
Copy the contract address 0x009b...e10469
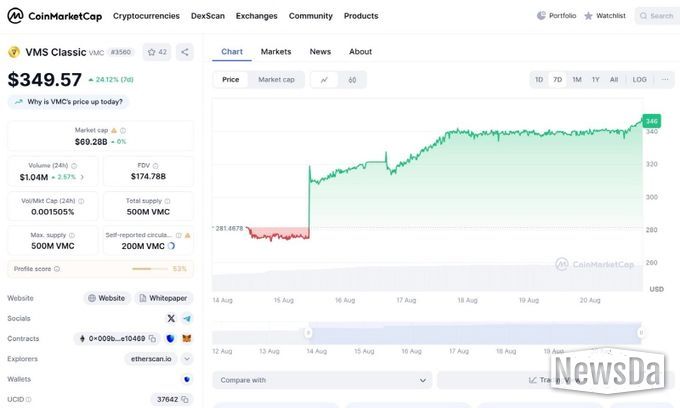coord(152,338)
